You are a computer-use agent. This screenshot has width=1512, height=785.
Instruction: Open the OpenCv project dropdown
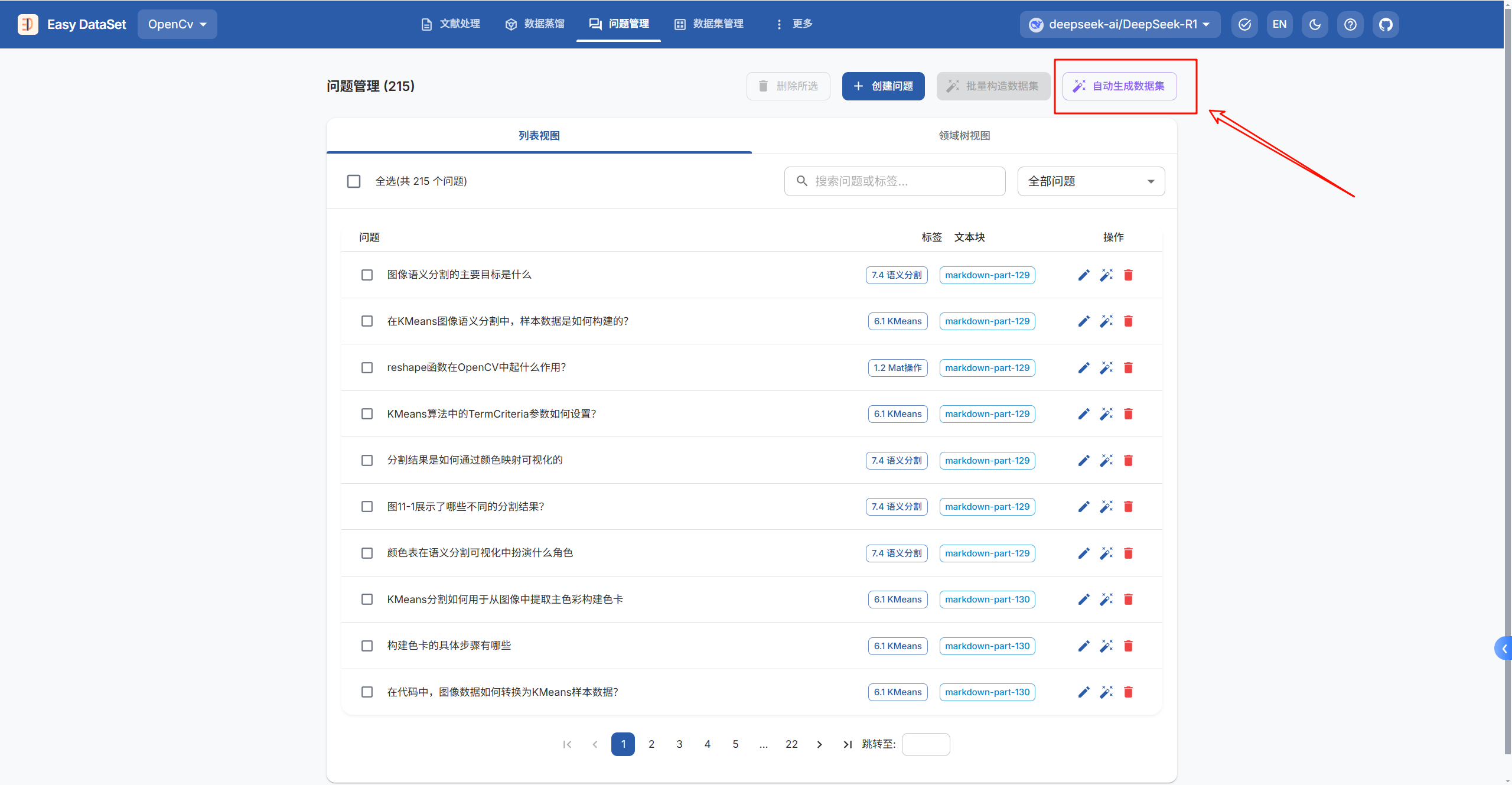pyautogui.click(x=177, y=24)
